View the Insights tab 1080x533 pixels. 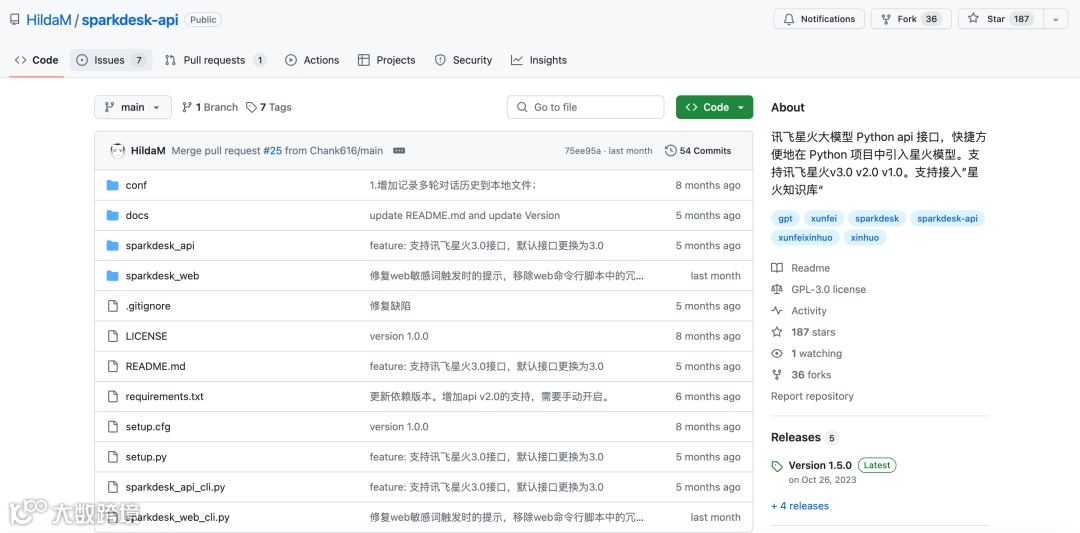(x=539, y=60)
